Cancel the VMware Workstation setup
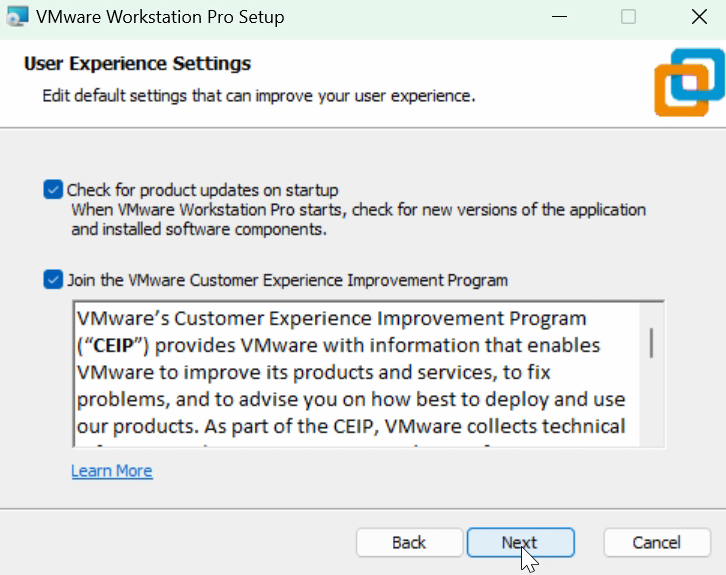 (657, 542)
